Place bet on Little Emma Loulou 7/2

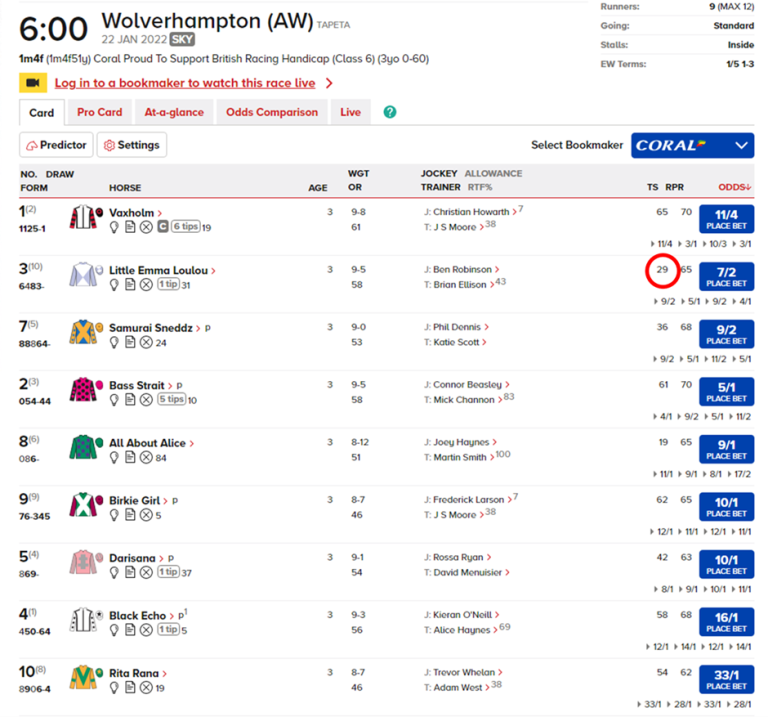726,276
